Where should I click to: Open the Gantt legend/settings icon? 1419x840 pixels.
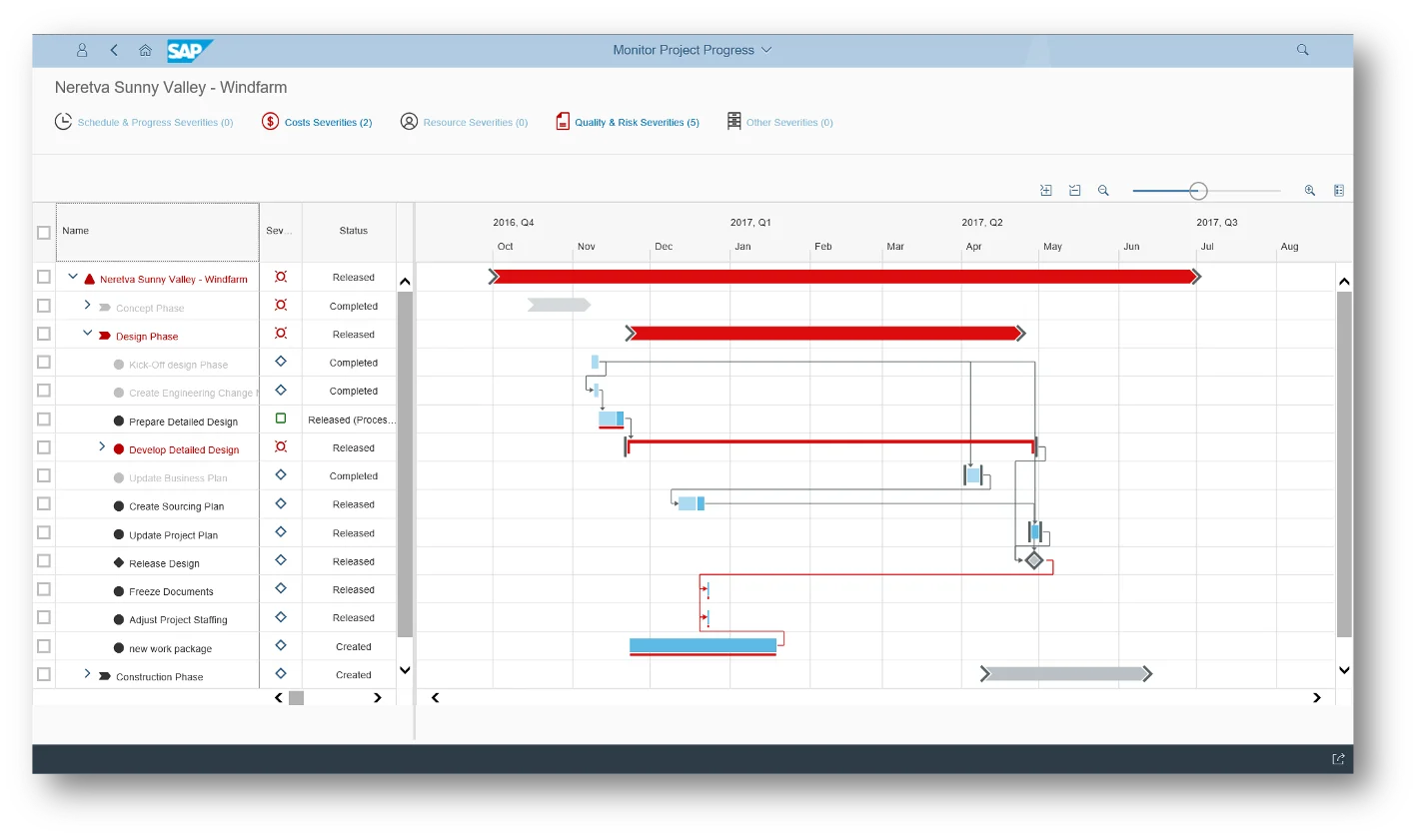pos(1339,190)
